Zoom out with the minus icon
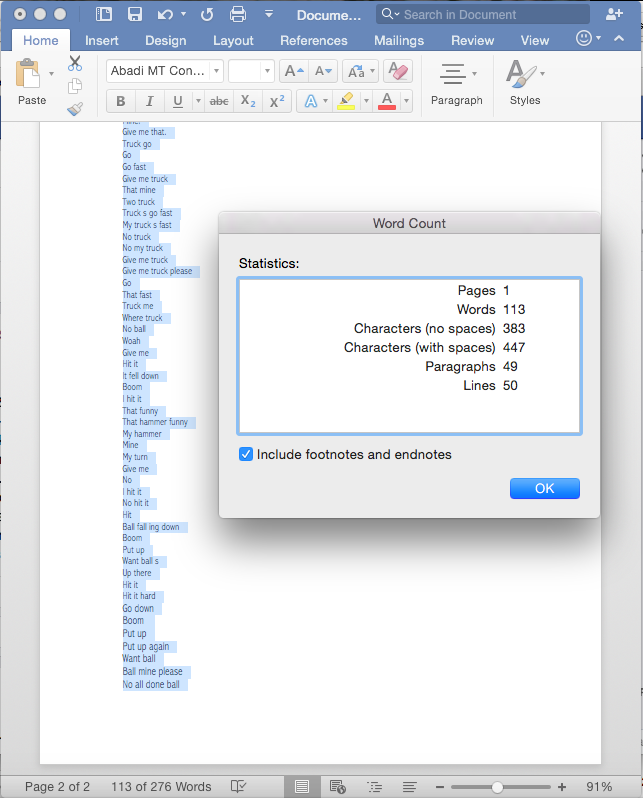The height and width of the screenshot is (798, 643). (x=440, y=787)
